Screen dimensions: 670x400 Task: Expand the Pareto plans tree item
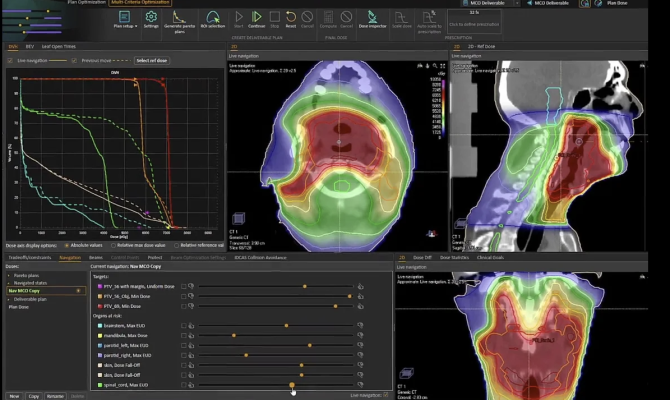pyautogui.click(x=8, y=274)
